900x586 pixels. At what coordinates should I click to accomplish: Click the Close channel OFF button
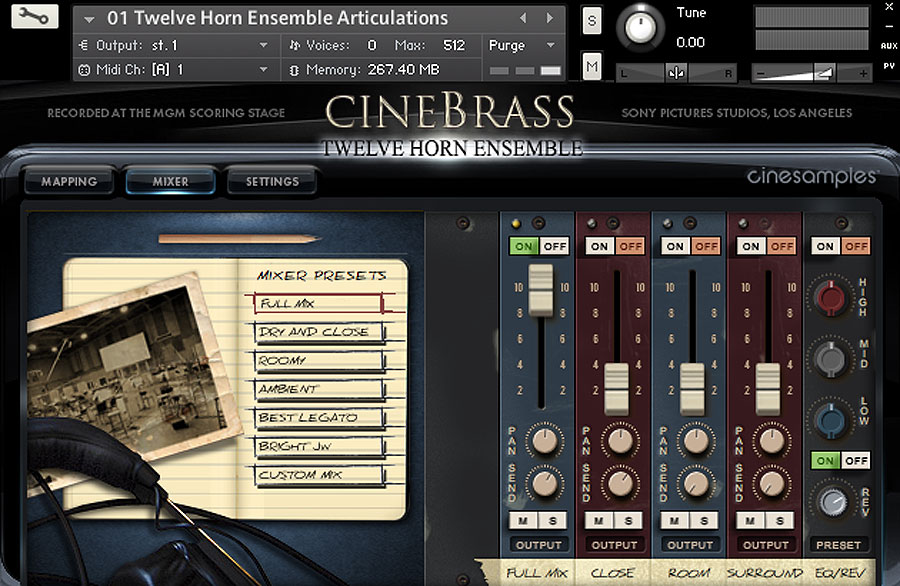click(x=630, y=246)
